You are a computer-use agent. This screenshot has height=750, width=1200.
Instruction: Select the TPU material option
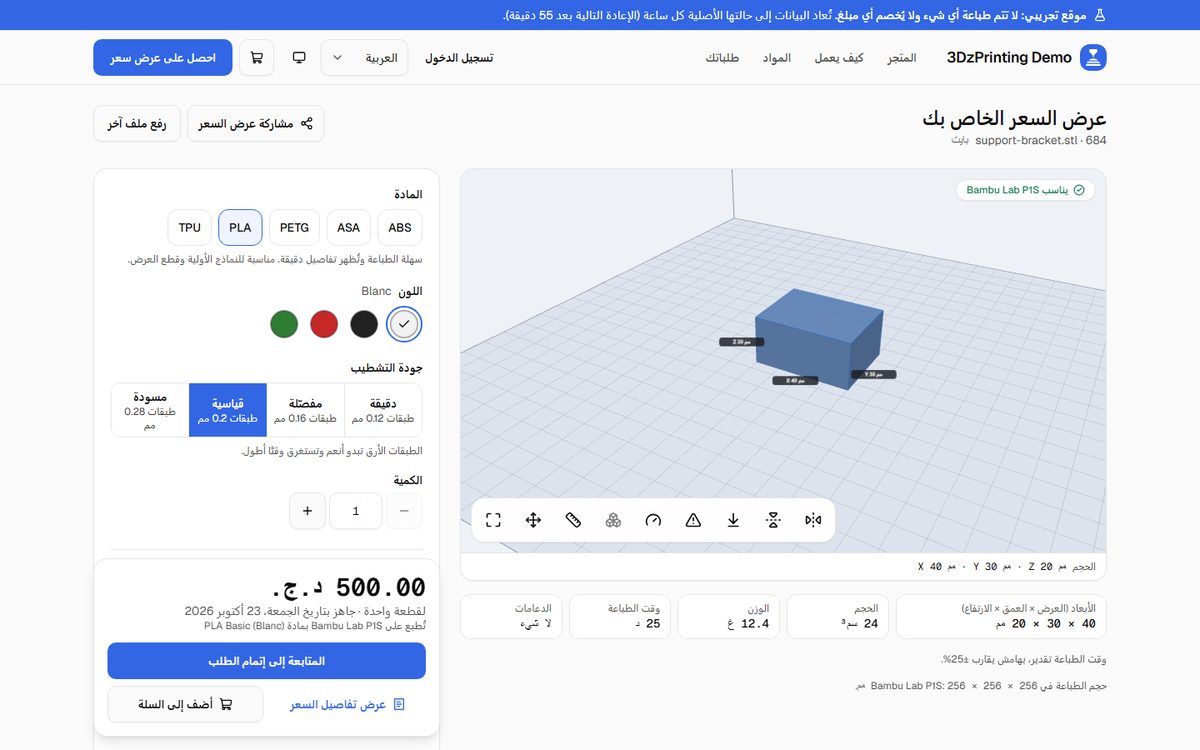190,227
